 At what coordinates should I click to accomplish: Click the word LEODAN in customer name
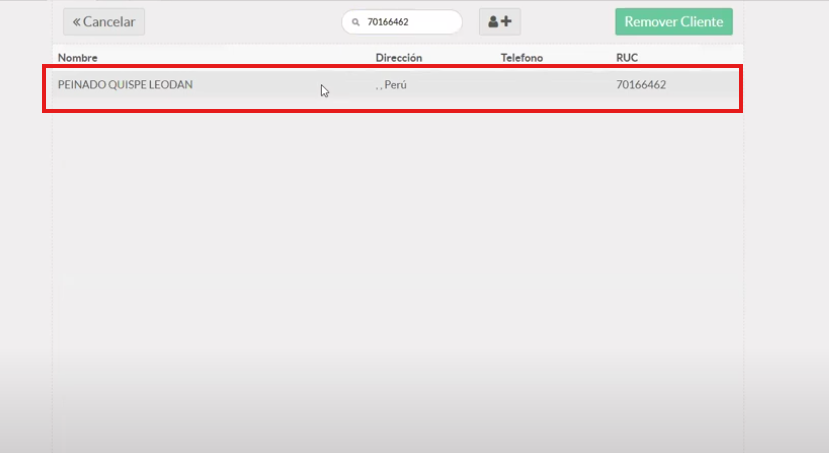pos(171,85)
